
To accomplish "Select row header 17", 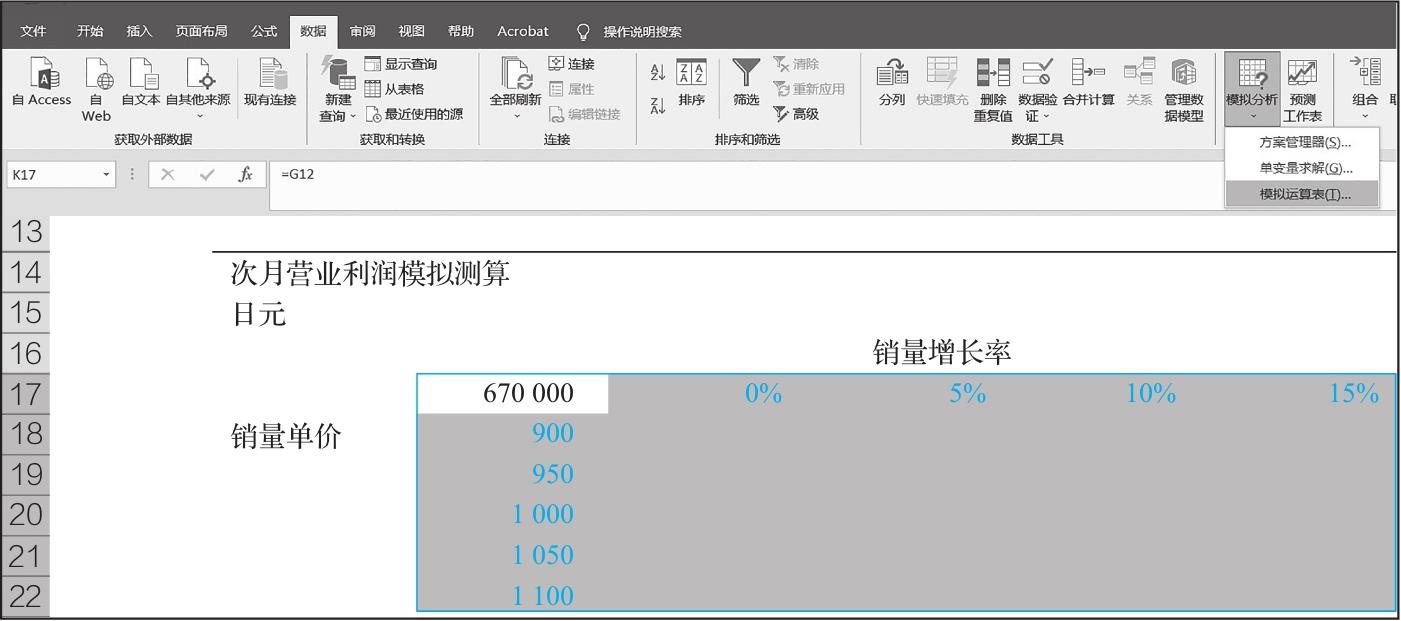I will tap(25, 394).
